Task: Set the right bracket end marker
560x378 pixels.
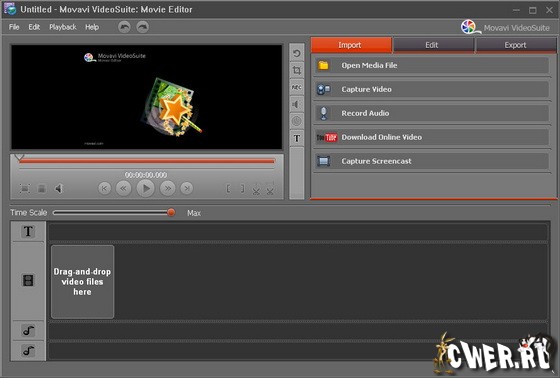Action: click(x=242, y=189)
